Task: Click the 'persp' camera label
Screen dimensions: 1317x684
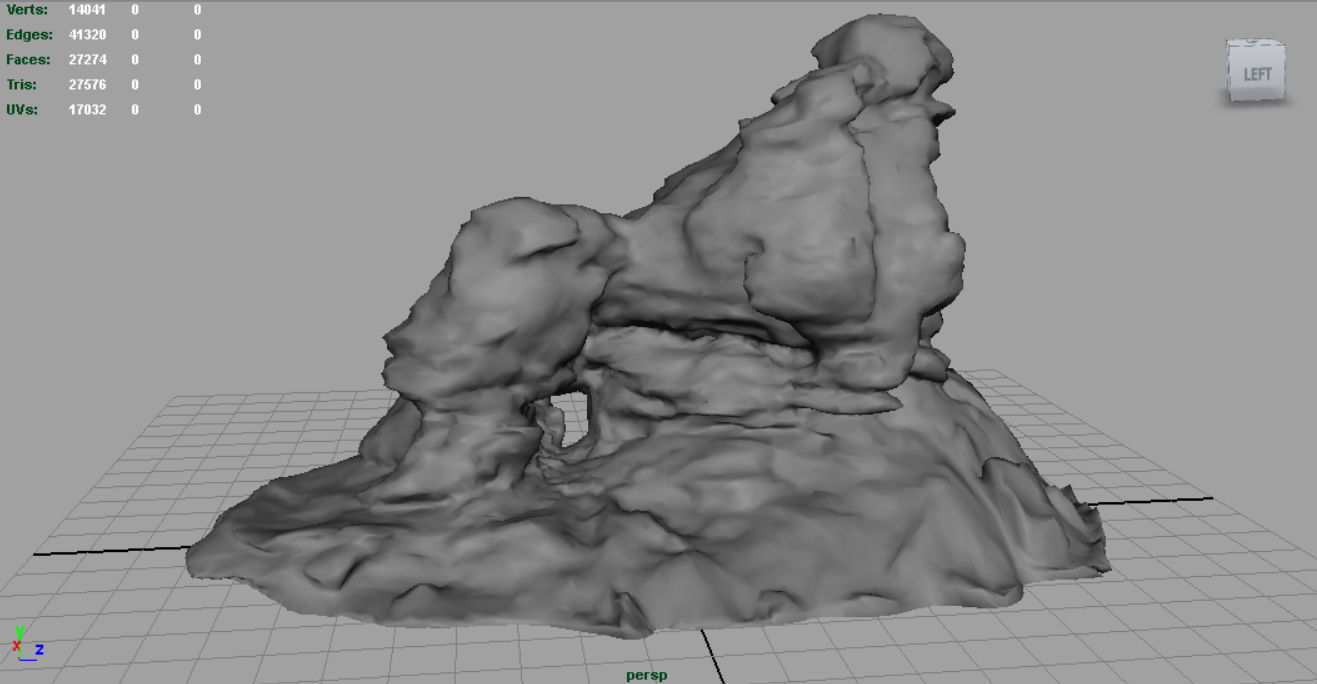Action: (647, 675)
